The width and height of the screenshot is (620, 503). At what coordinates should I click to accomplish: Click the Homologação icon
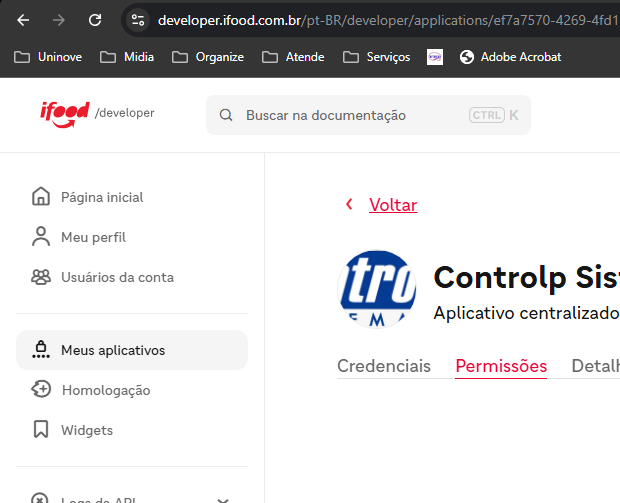point(41,390)
